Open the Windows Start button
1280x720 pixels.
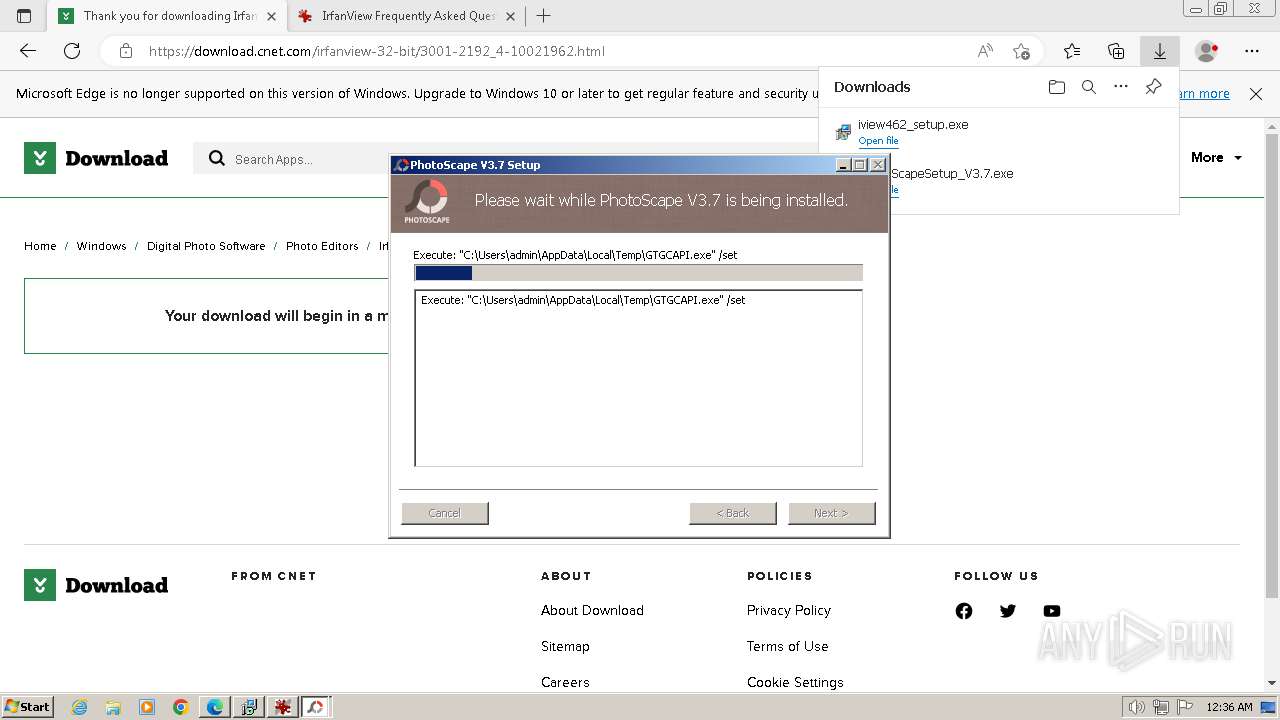point(28,706)
